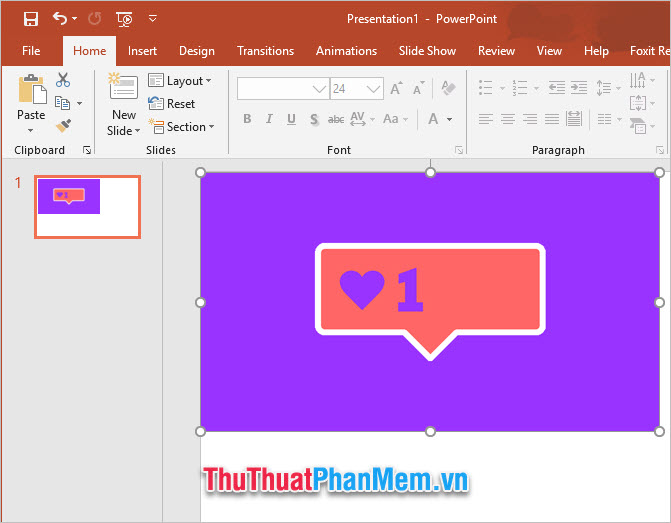The width and height of the screenshot is (671, 523).
Task: Open Paragraph dialog launcher
Action: pos(660,150)
